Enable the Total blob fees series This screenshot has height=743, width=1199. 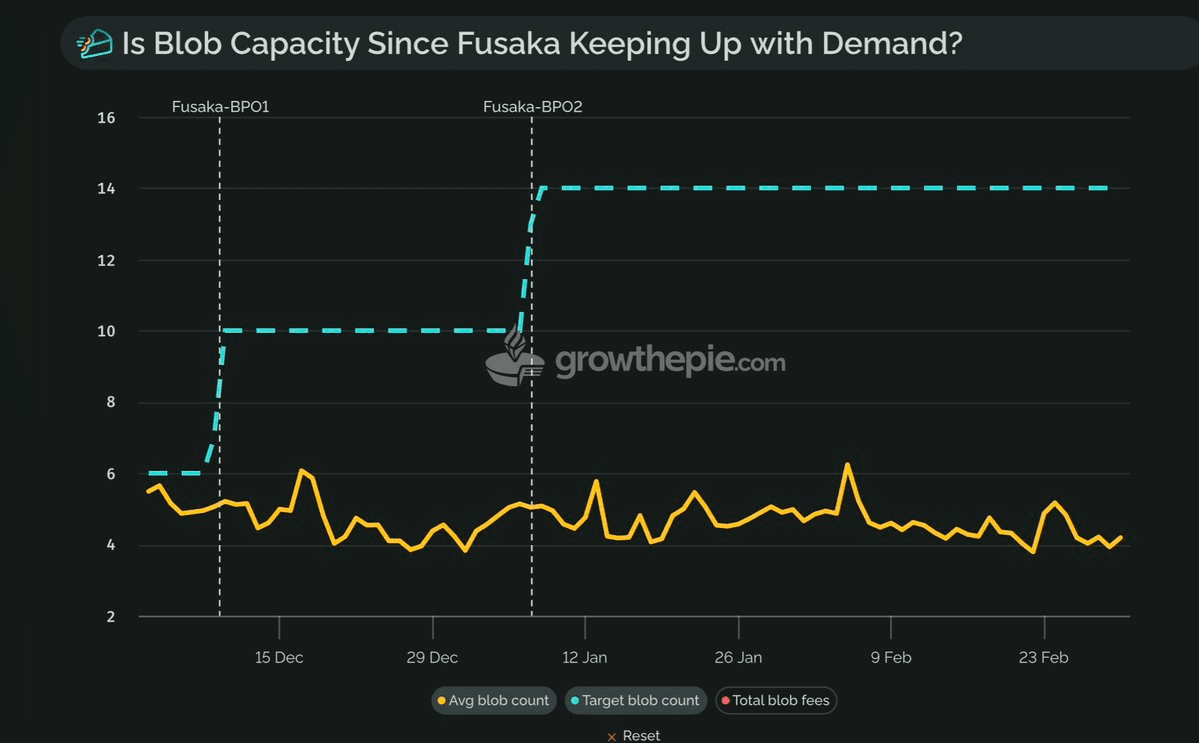pos(776,701)
